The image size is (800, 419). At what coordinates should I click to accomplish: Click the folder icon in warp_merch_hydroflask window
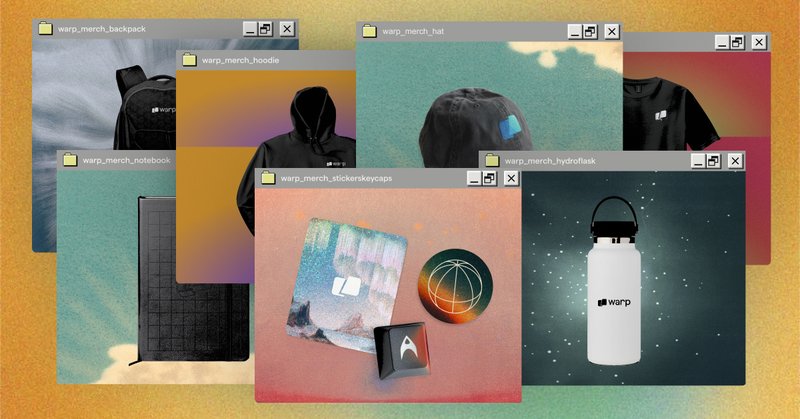click(x=492, y=160)
